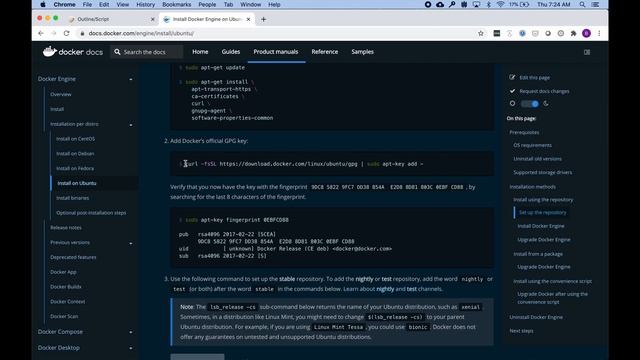Click the Bluetooth menu bar icon
This screenshot has height=360, width=640.
(x=489, y=4)
